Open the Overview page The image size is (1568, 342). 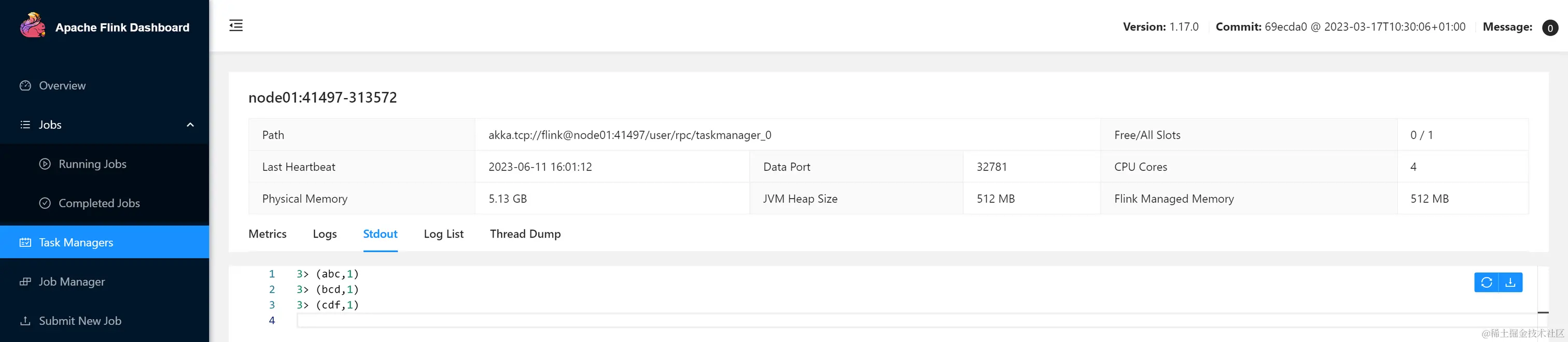pos(105,85)
